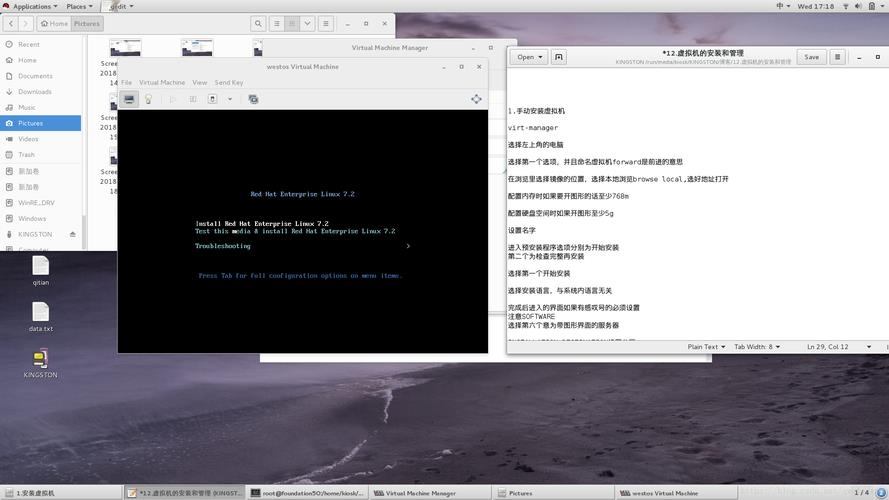Open the Plain Text language dropdown
This screenshot has width=889, height=500.
coord(706,346)
